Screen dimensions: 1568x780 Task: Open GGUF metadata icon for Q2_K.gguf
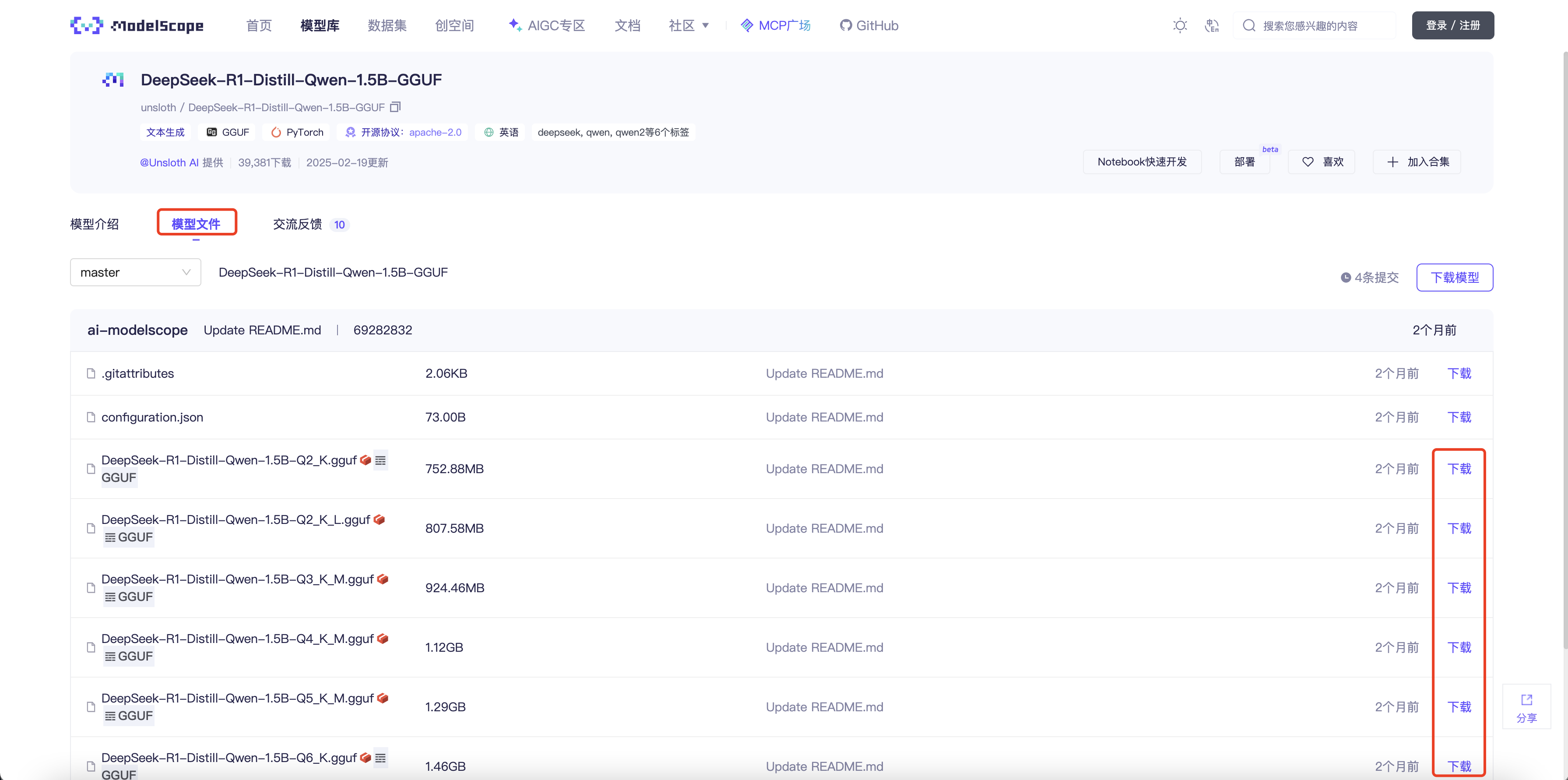click(380, 460)
